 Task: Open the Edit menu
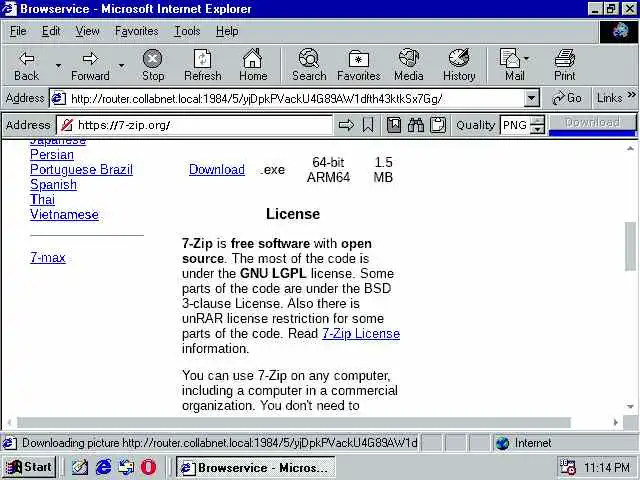coord(51,31)
